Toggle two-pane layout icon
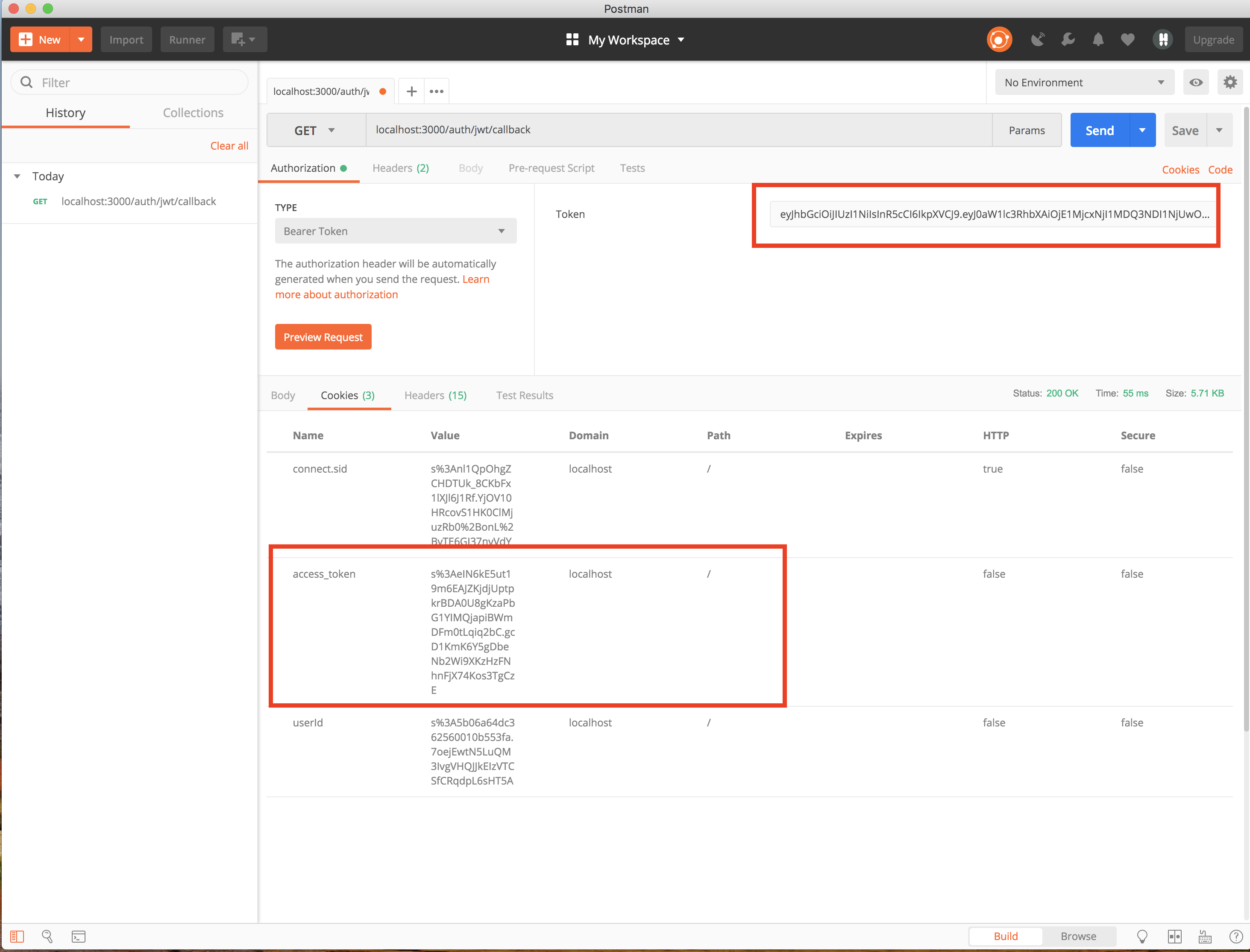 pos(1174,936)
